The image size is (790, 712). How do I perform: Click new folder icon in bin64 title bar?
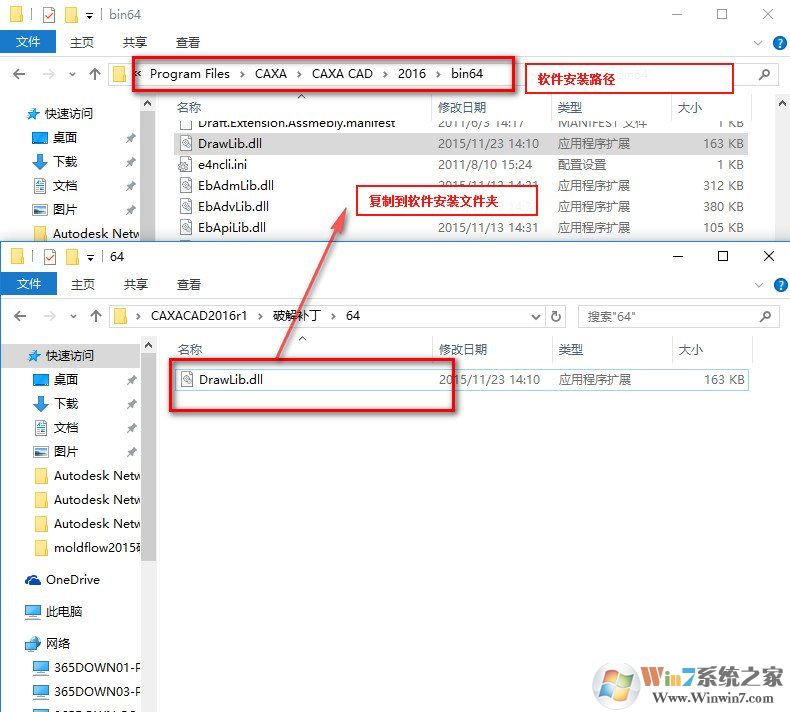pos(71,15)
